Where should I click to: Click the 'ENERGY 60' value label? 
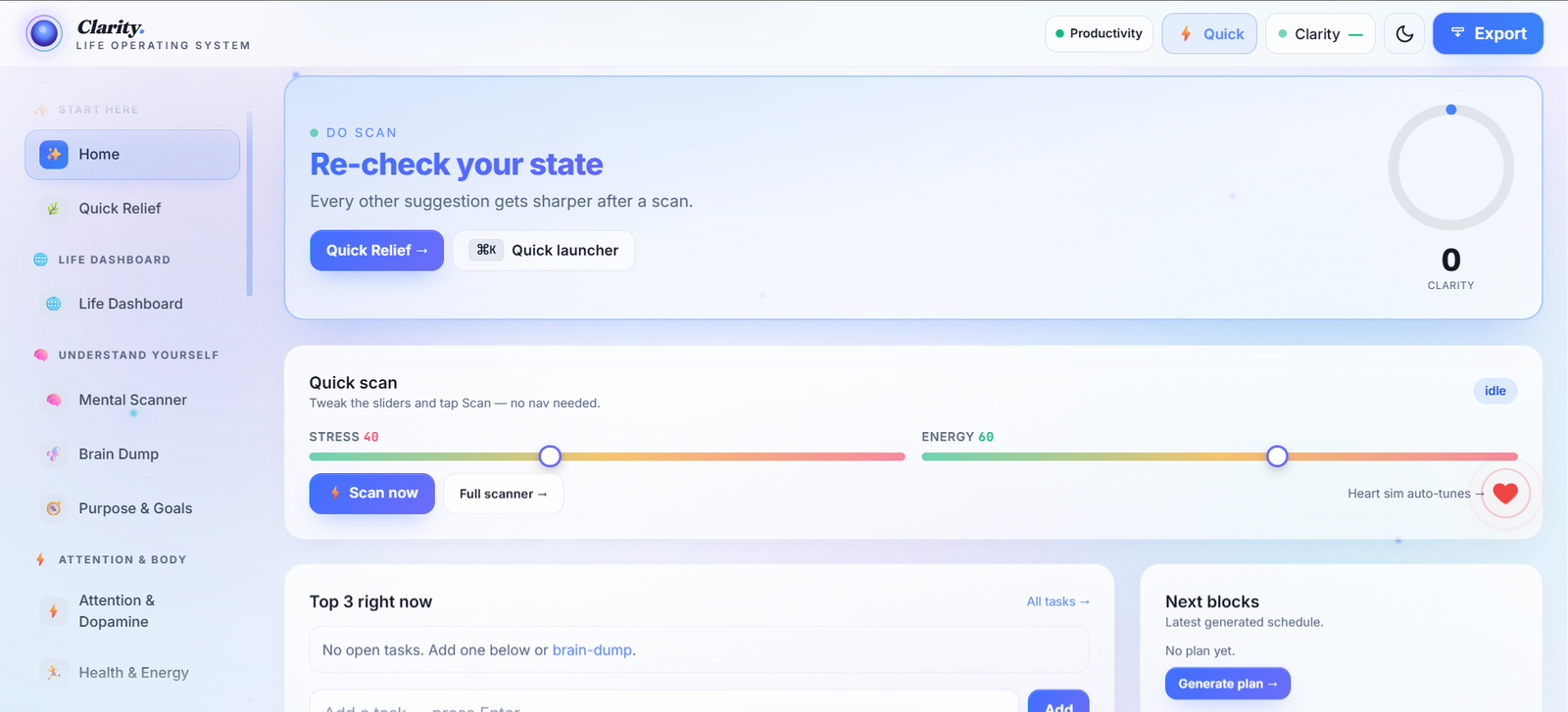tap(957, 437)
